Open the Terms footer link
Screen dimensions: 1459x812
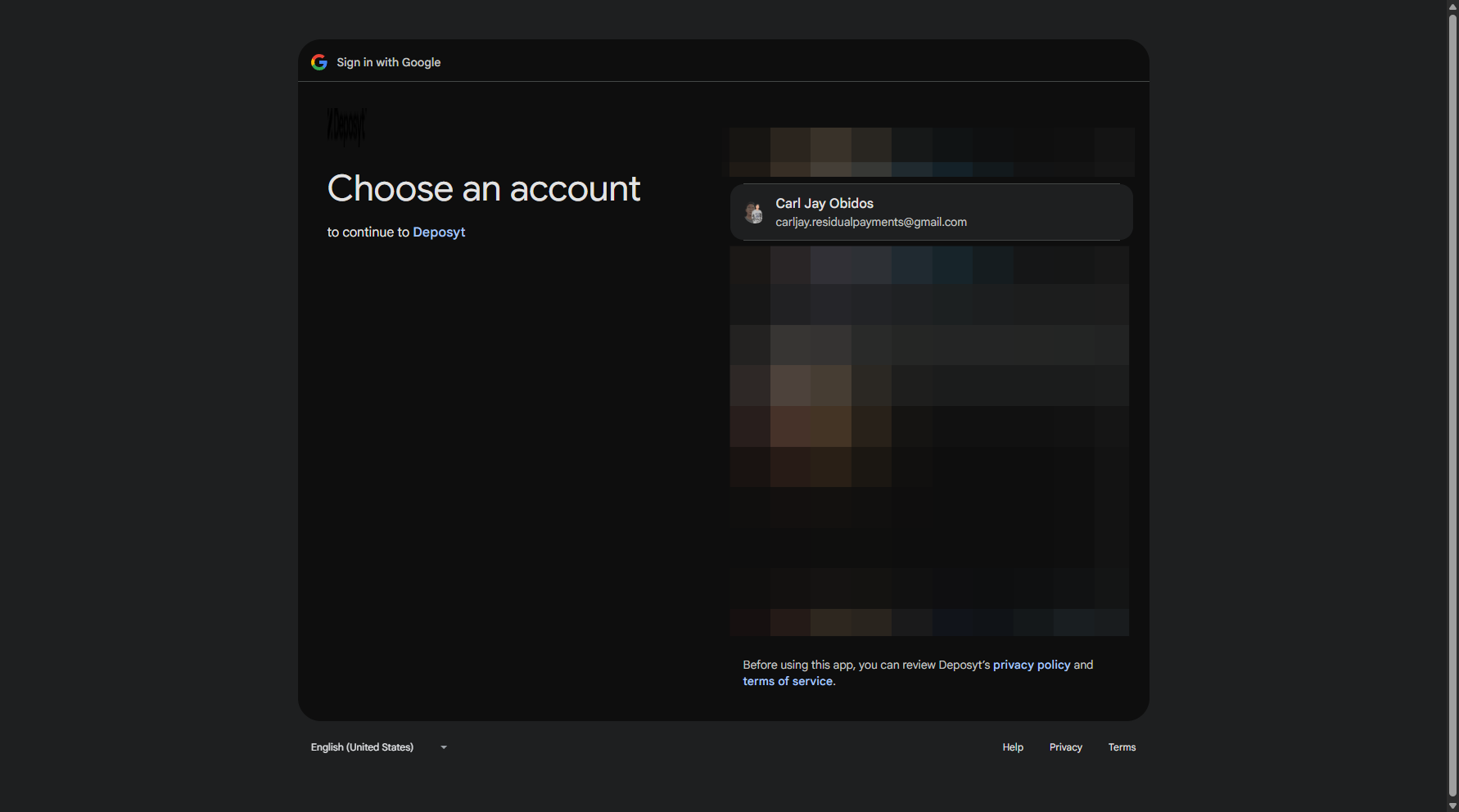pyautogui.click(x=1122, y=747)
